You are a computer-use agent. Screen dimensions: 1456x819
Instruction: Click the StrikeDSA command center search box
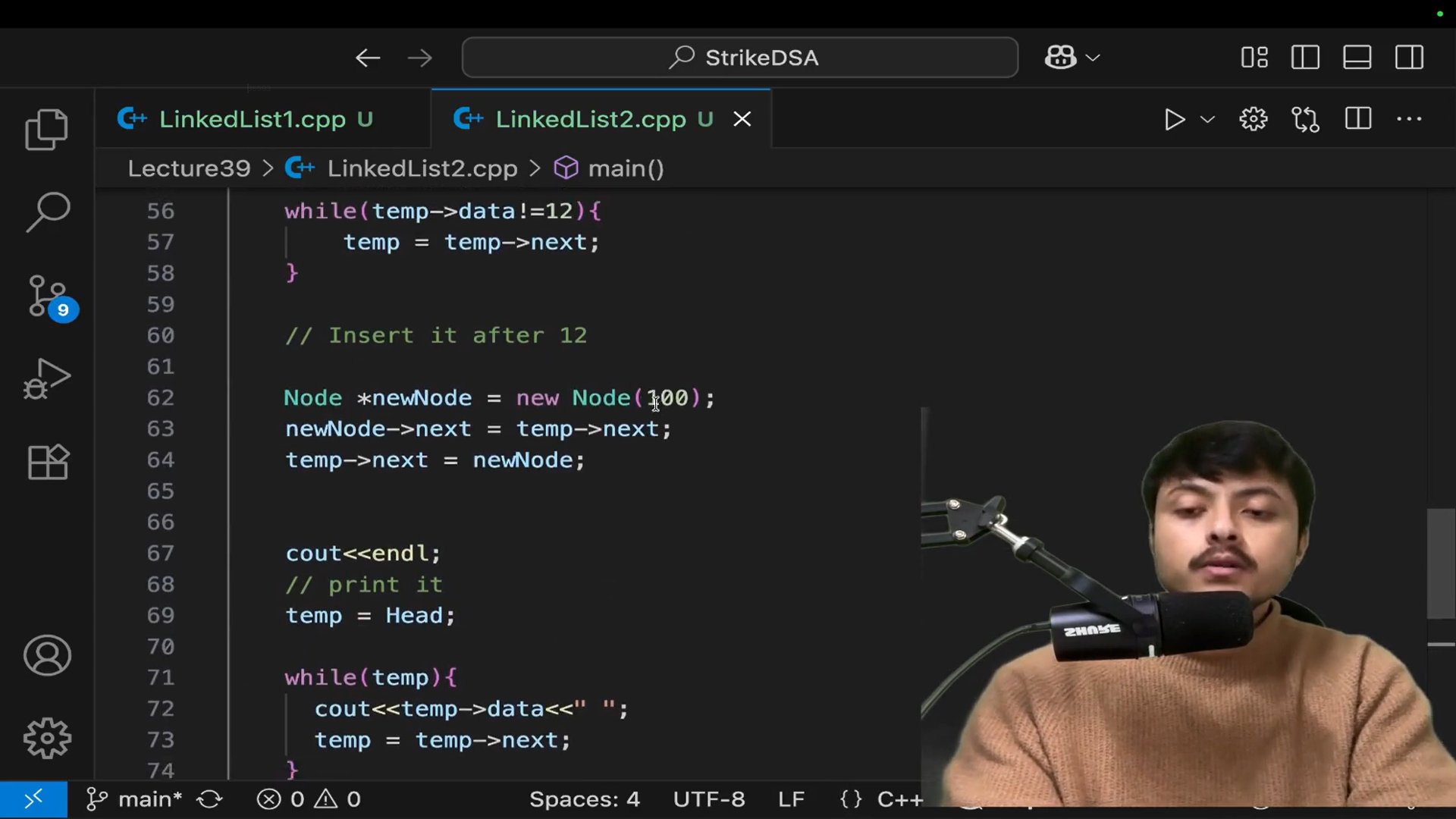739,58
